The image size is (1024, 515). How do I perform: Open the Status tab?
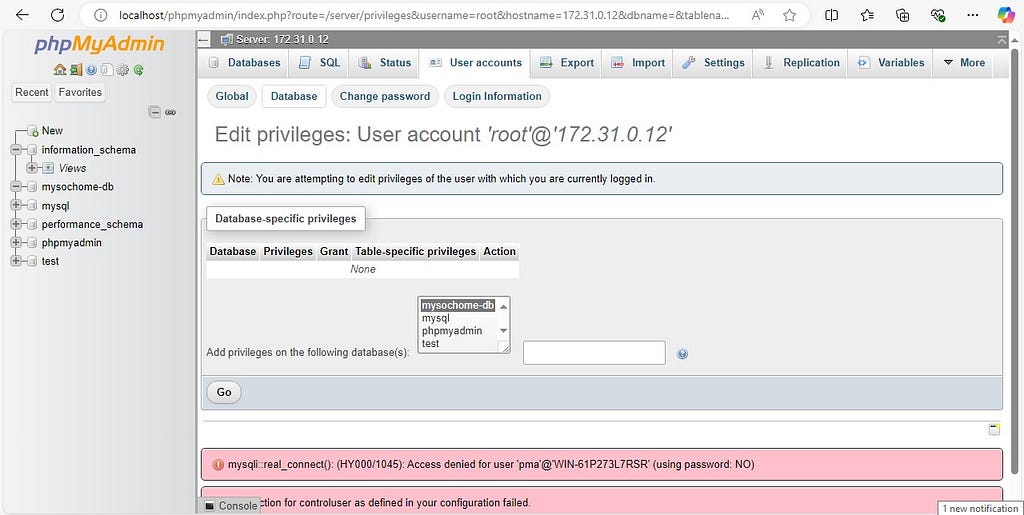385,63
